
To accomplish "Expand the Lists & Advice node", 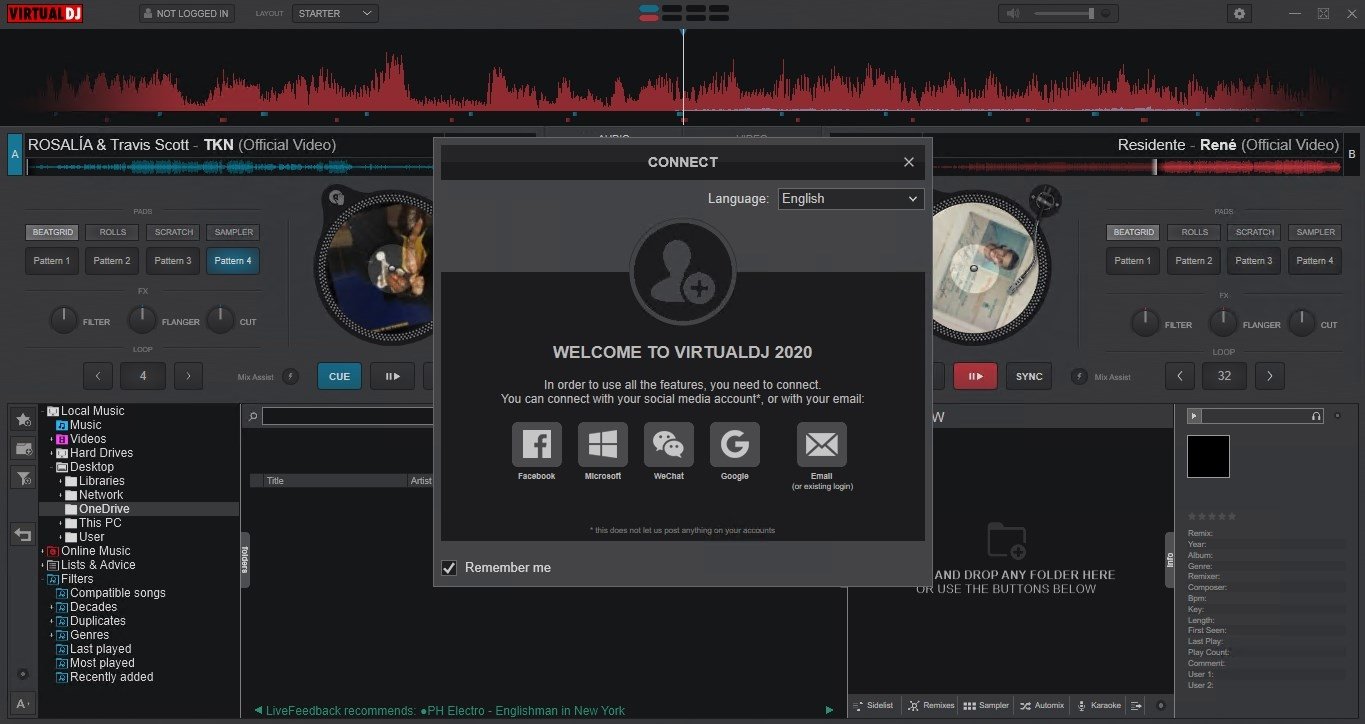I will [x=43, y=565].
